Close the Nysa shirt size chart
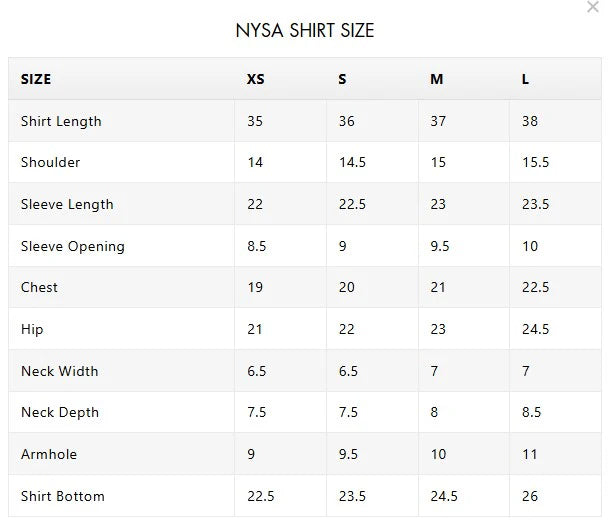609x526 pixels. (x=593, y=7)
